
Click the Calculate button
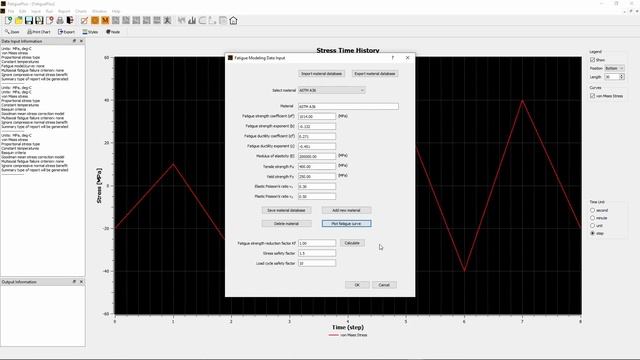tap(352, 243)
